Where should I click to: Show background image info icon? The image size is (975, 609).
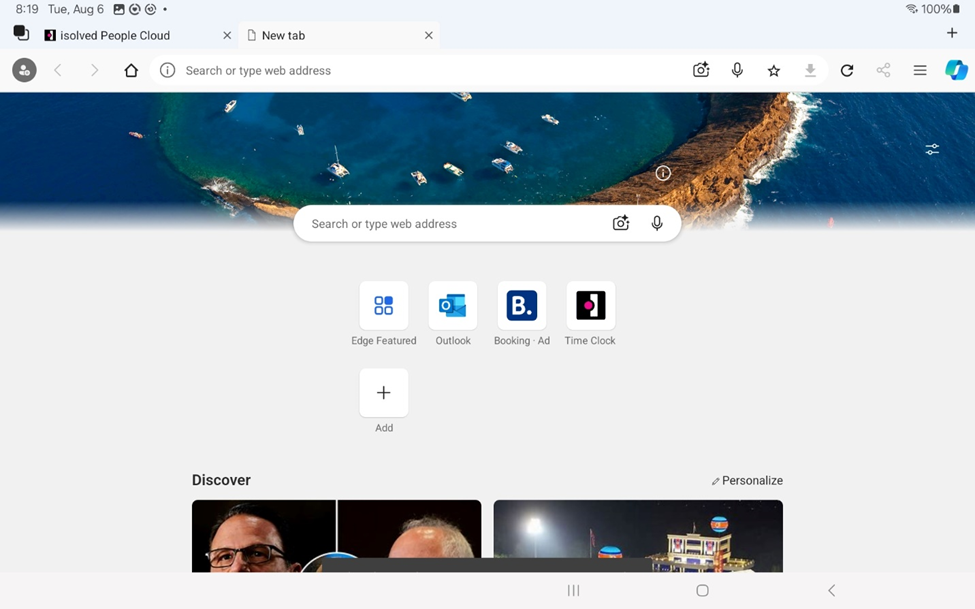[663, 173]
